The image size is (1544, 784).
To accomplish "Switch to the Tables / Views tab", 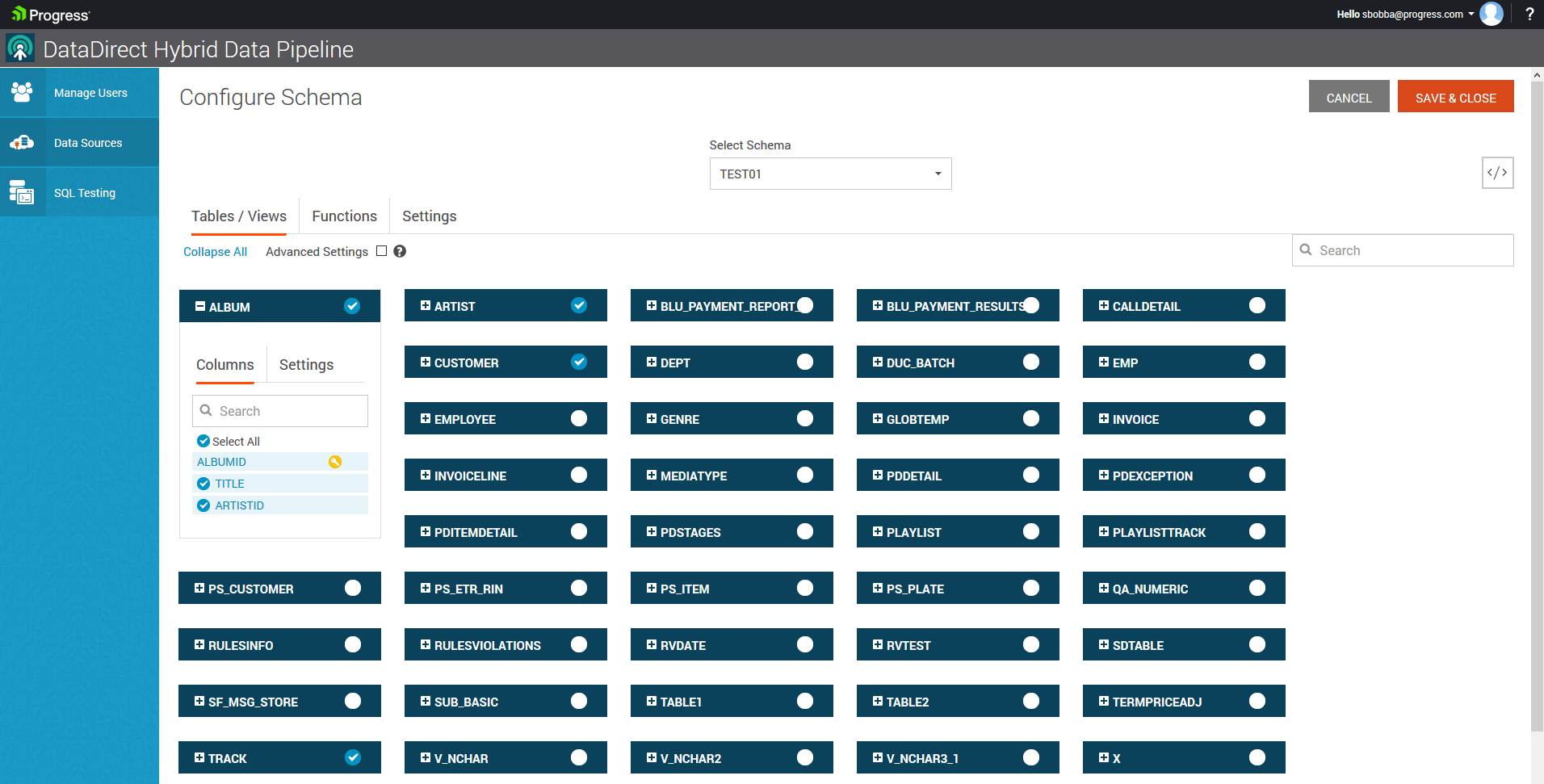I will coord(239,216).
